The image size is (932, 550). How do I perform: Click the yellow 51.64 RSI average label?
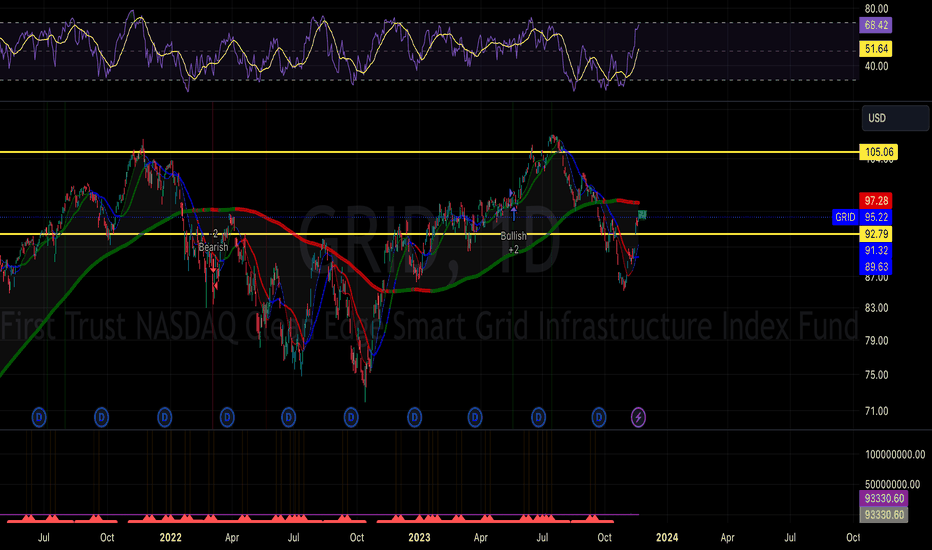[876, 49]
